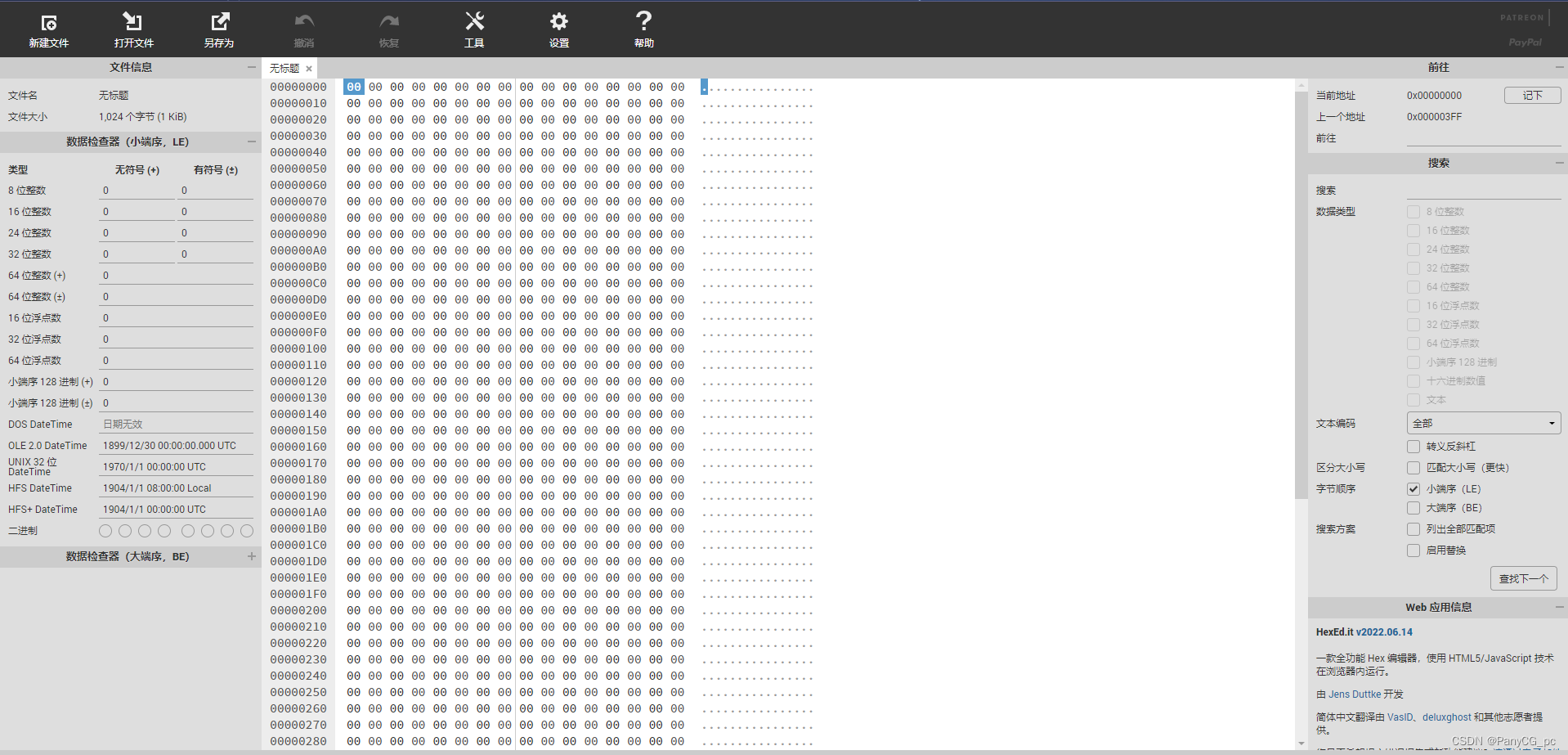Click the 8 位整数 unsigned value field
This screenshot has height=755, width=1568.
(137, 191)
